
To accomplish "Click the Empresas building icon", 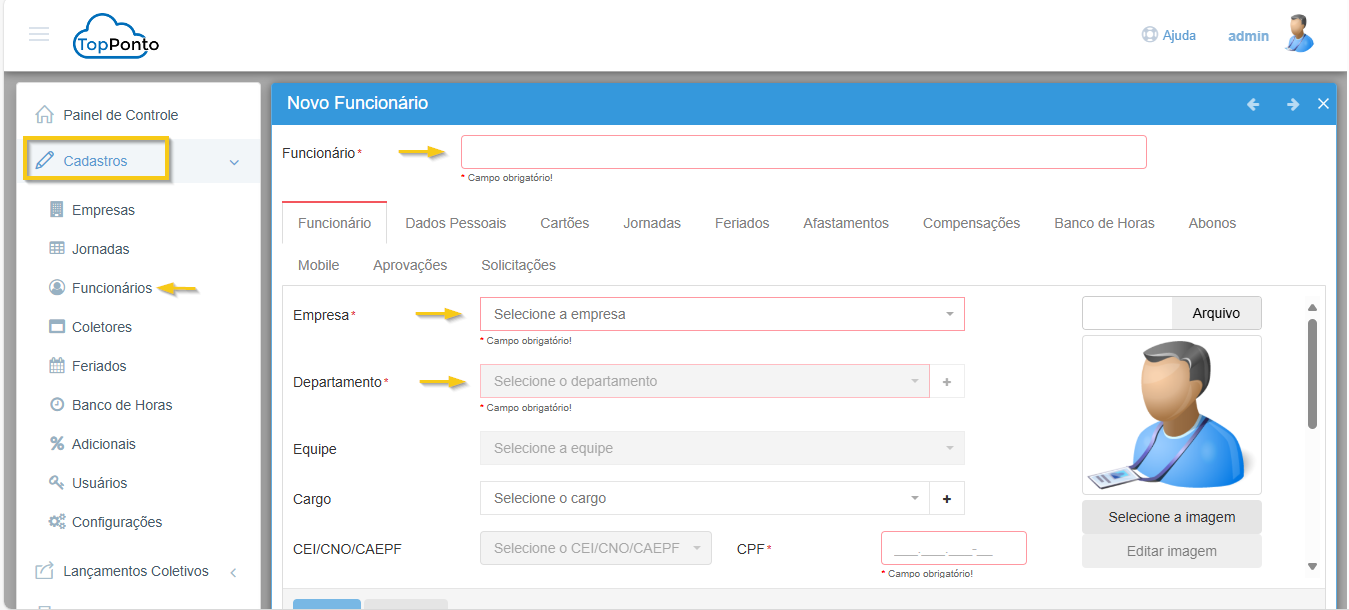I will [x=56, y=210].
